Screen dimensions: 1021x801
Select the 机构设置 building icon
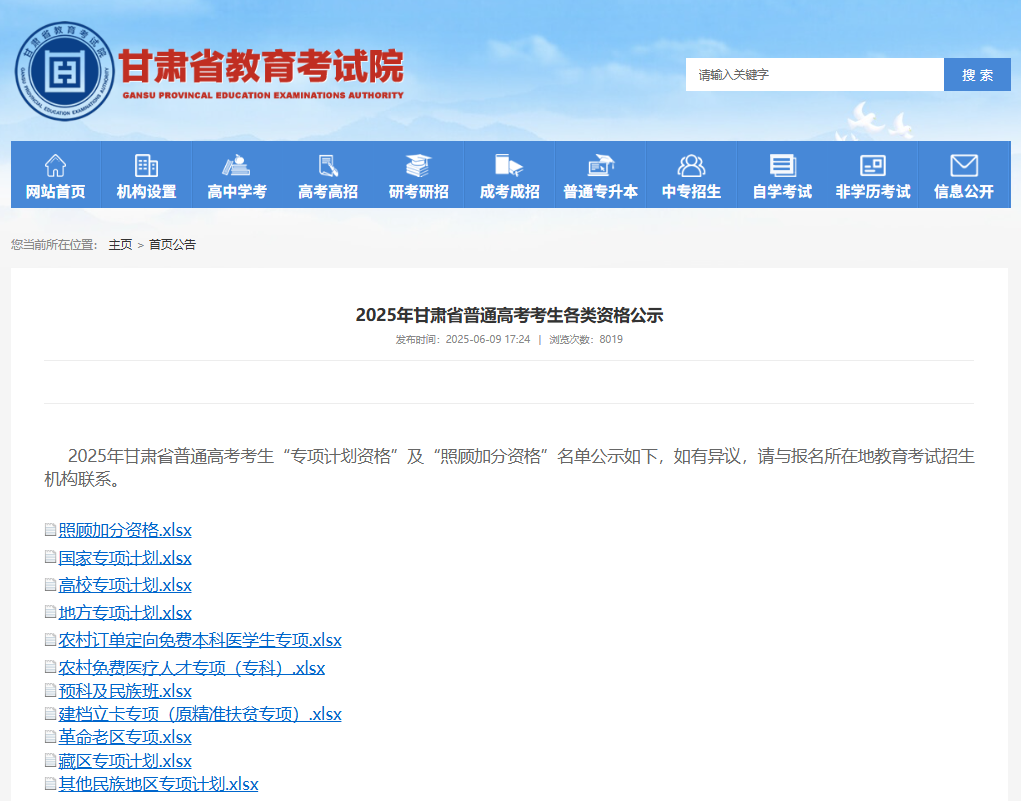(x=147, y=163)
